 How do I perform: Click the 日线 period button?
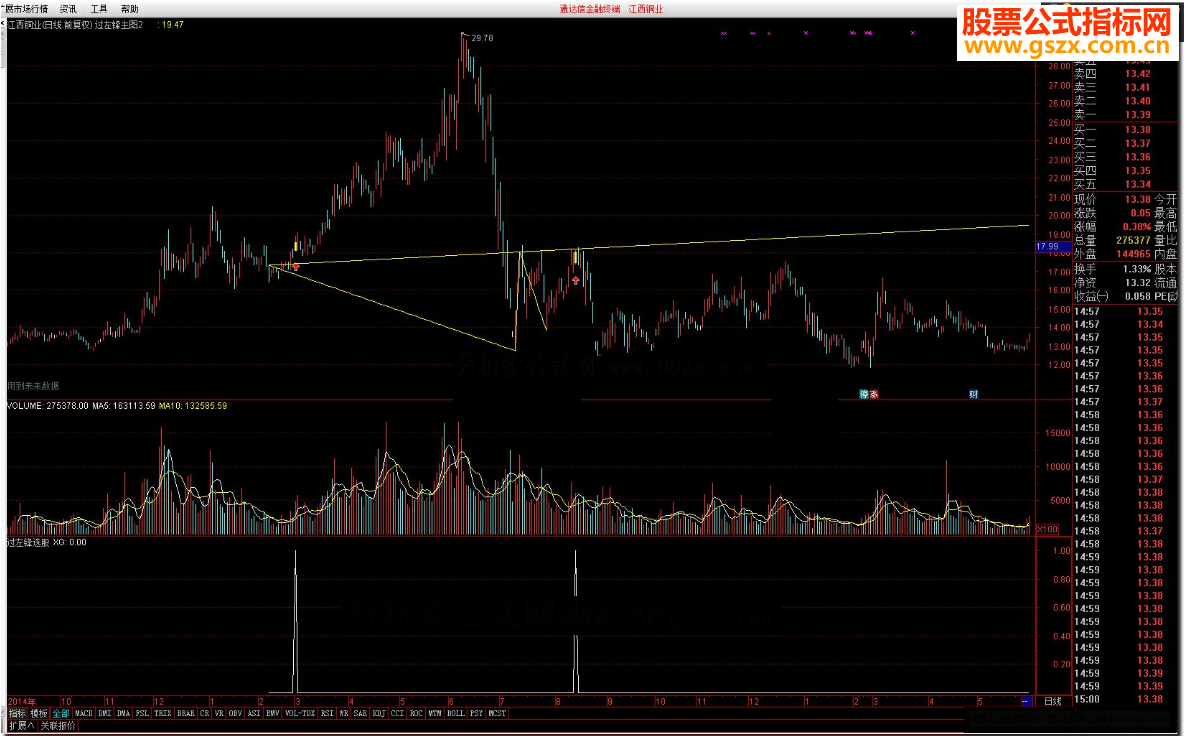pos(1053,701)
